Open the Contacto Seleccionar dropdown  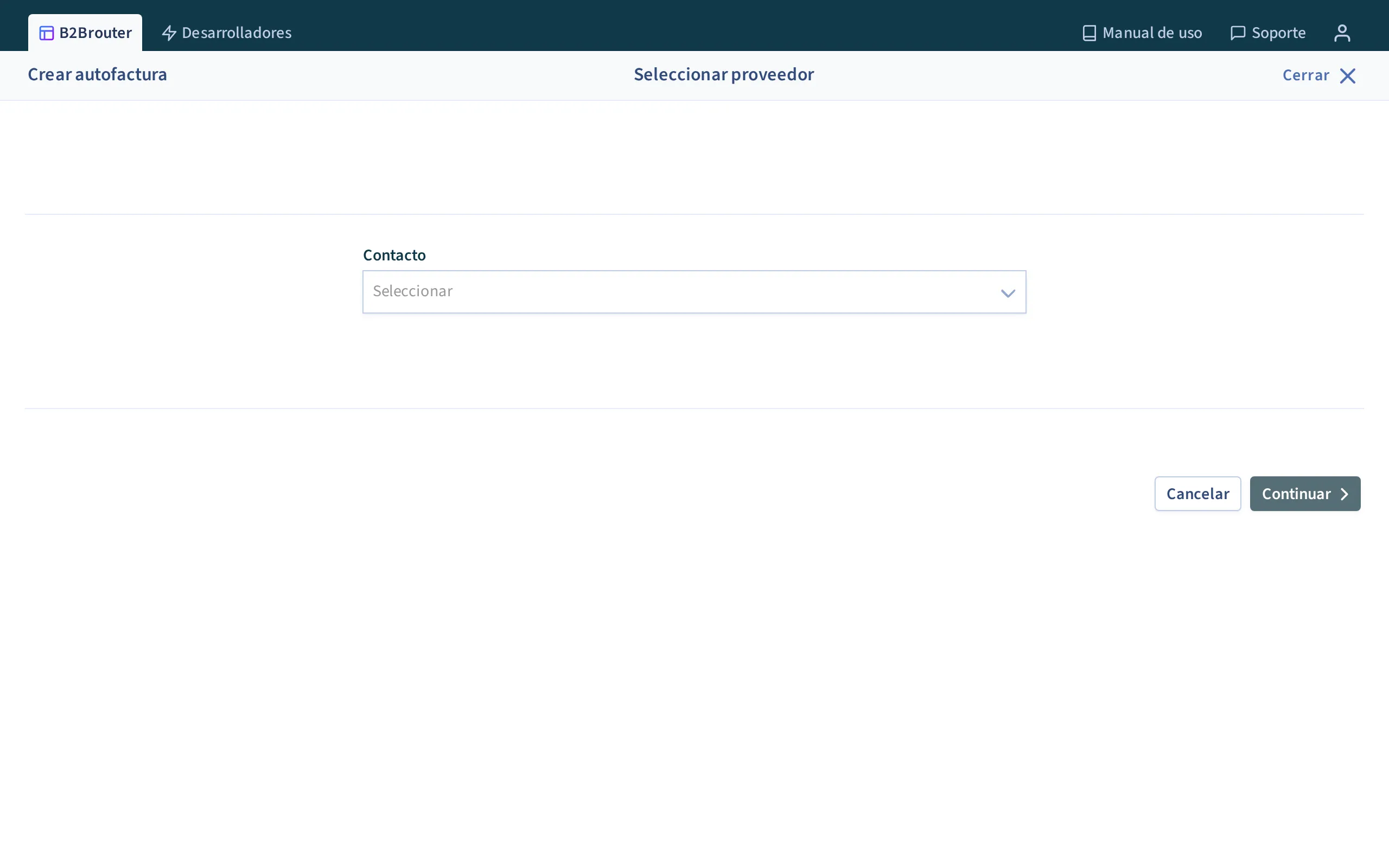694,292
